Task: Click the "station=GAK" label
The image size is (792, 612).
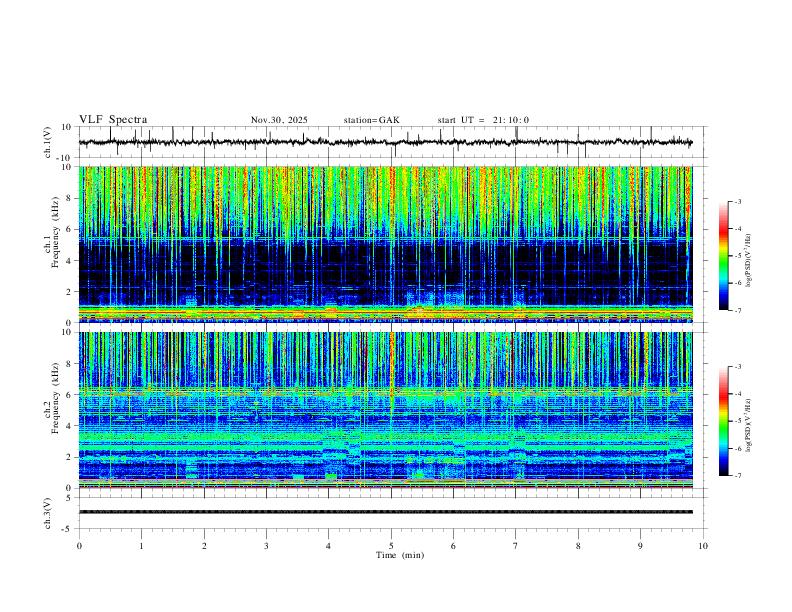Action: [371, 120]
